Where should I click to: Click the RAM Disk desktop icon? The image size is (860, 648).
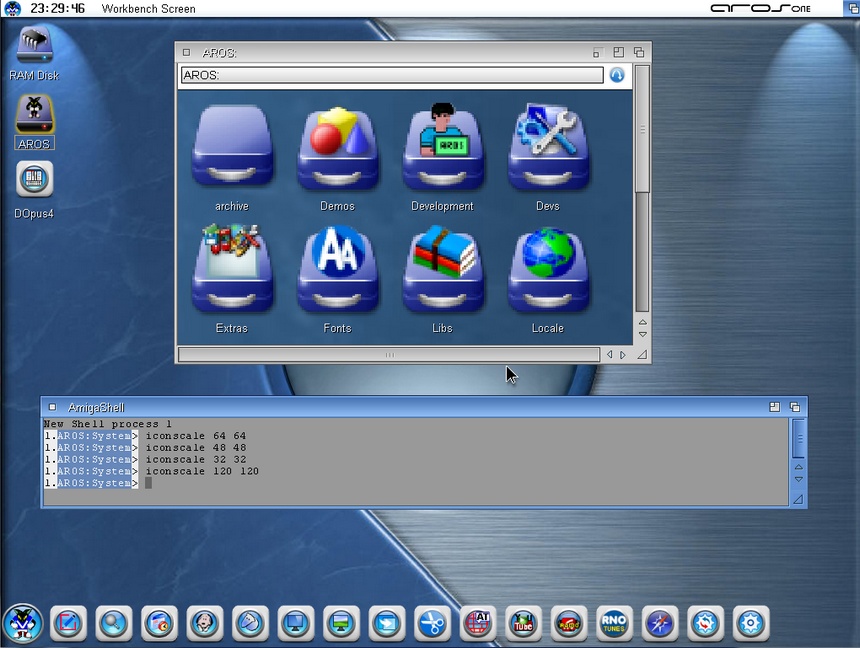[34, 47]
